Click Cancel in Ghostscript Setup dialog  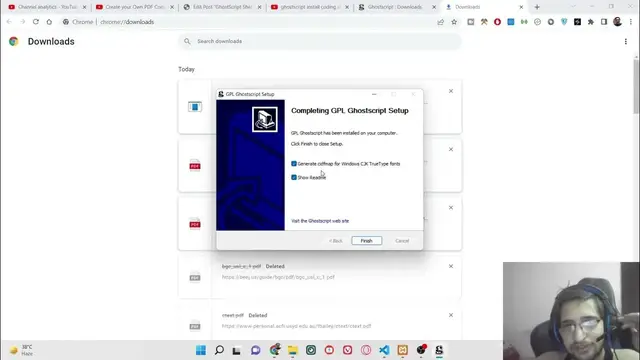pos(402,241)
